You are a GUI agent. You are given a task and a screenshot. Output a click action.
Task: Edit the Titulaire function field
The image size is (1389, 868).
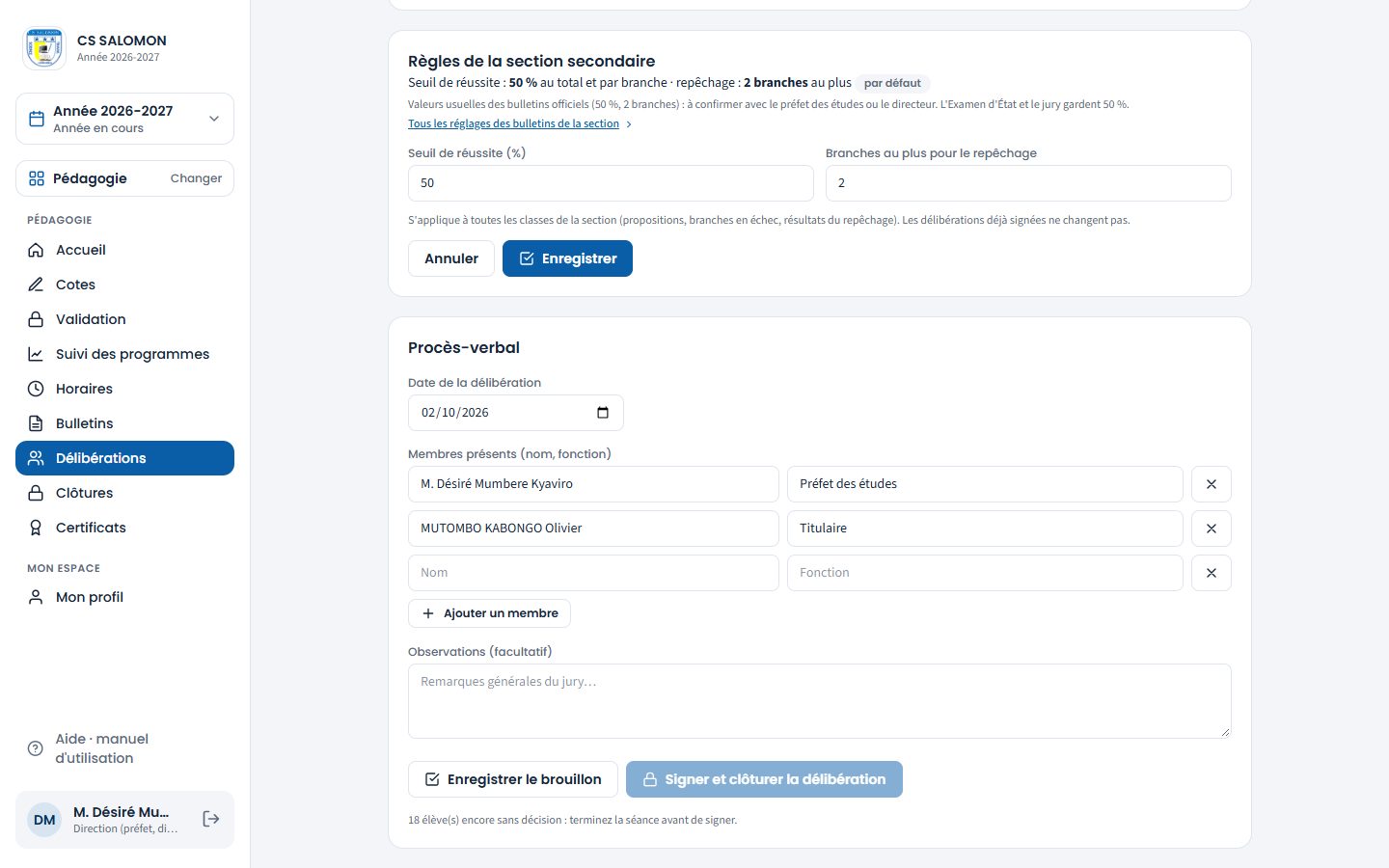click(x=985, y=529)
